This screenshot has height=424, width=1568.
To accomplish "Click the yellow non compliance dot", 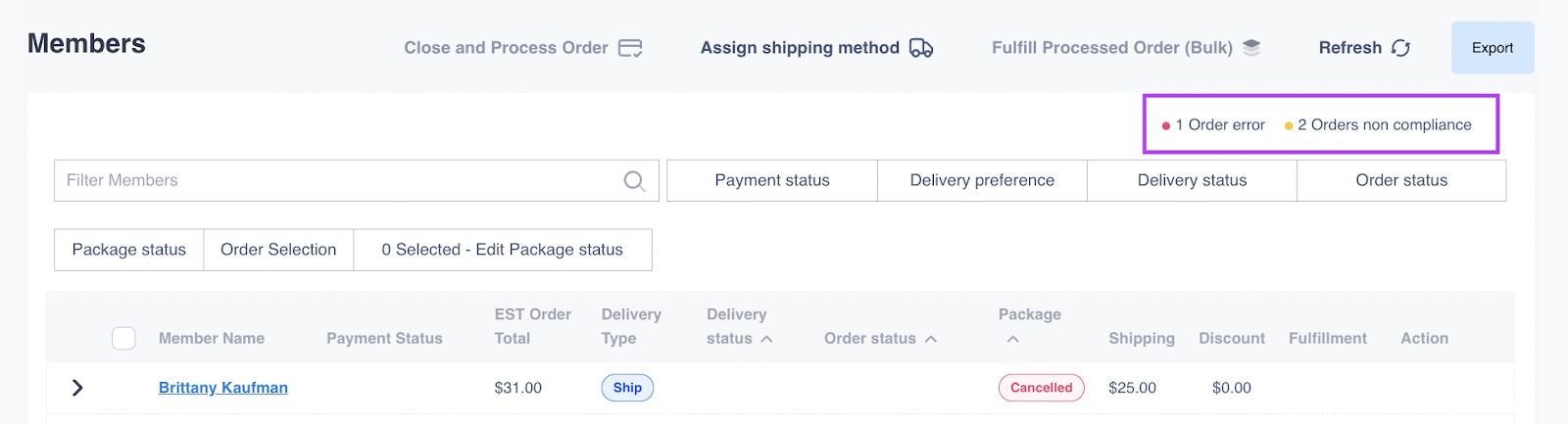I will pos(1289,126).
